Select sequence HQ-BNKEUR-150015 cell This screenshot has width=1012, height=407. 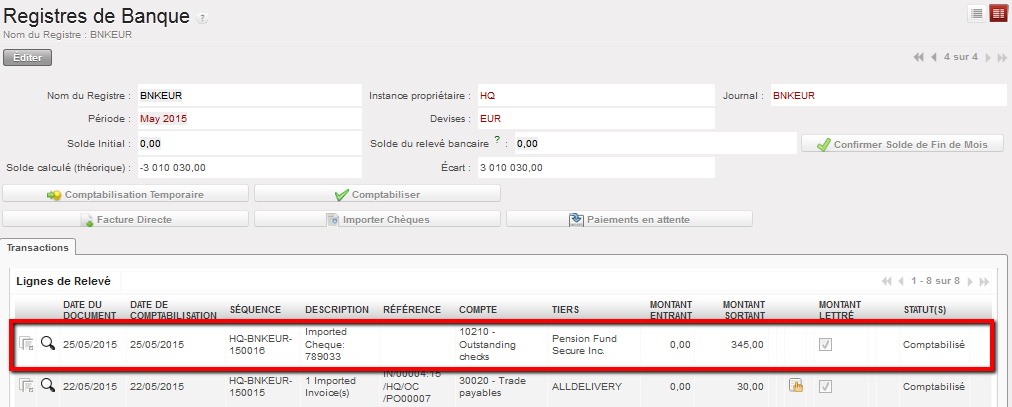coord(261,386)
